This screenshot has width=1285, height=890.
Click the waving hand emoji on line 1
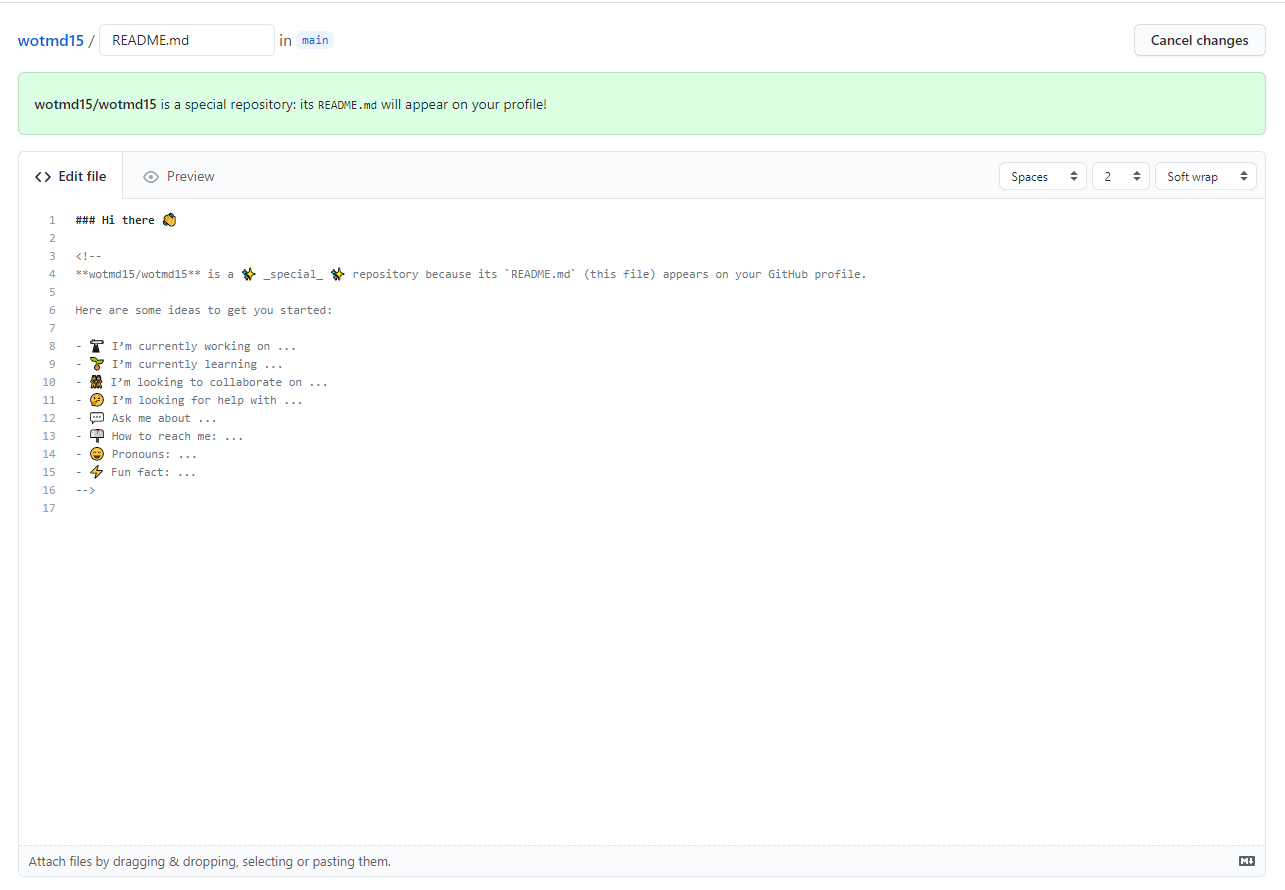coord(168,219)
